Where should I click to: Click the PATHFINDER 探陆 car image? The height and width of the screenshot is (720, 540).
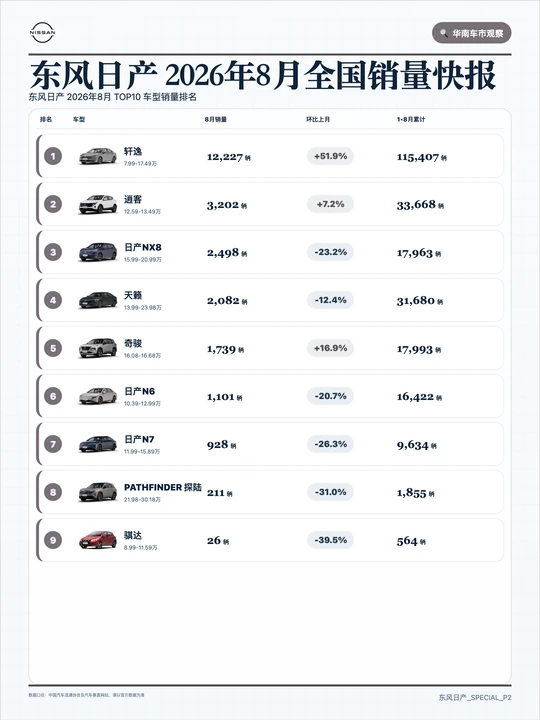[x=98, y=492]
